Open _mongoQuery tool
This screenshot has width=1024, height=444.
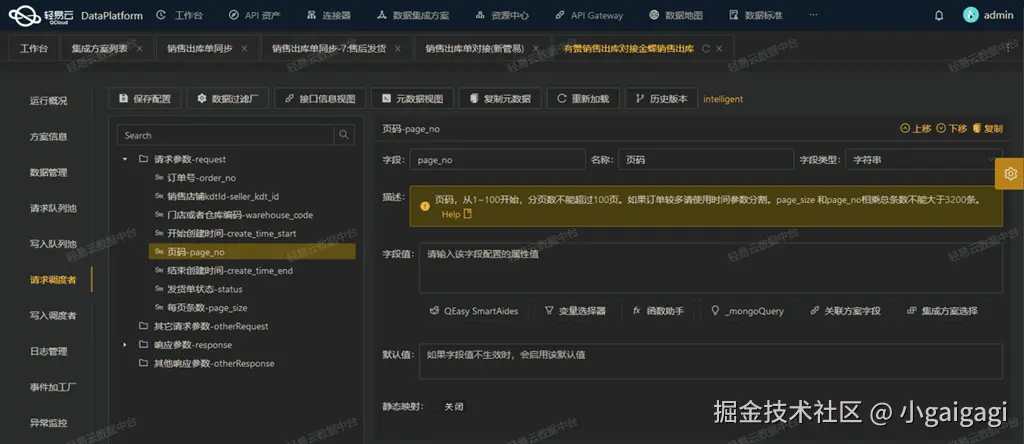coord(748,311)
